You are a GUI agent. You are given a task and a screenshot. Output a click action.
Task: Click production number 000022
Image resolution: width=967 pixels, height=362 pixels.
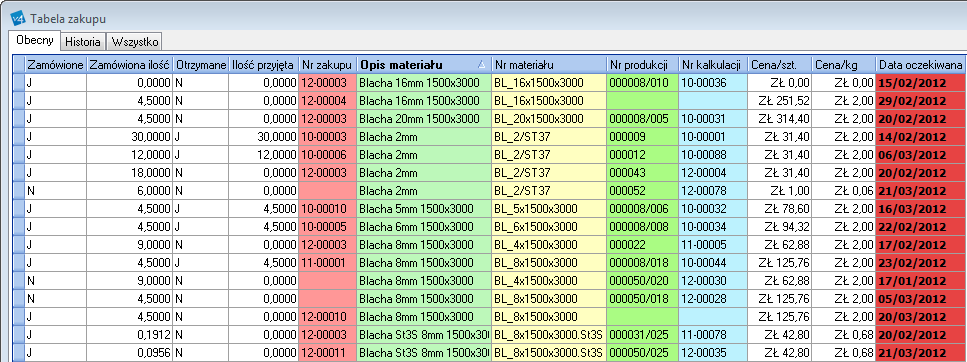pos(643,244)
